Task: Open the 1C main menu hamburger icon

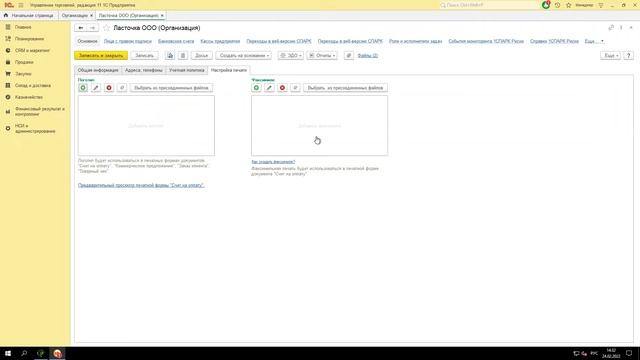Action: (x=21, y=5)
